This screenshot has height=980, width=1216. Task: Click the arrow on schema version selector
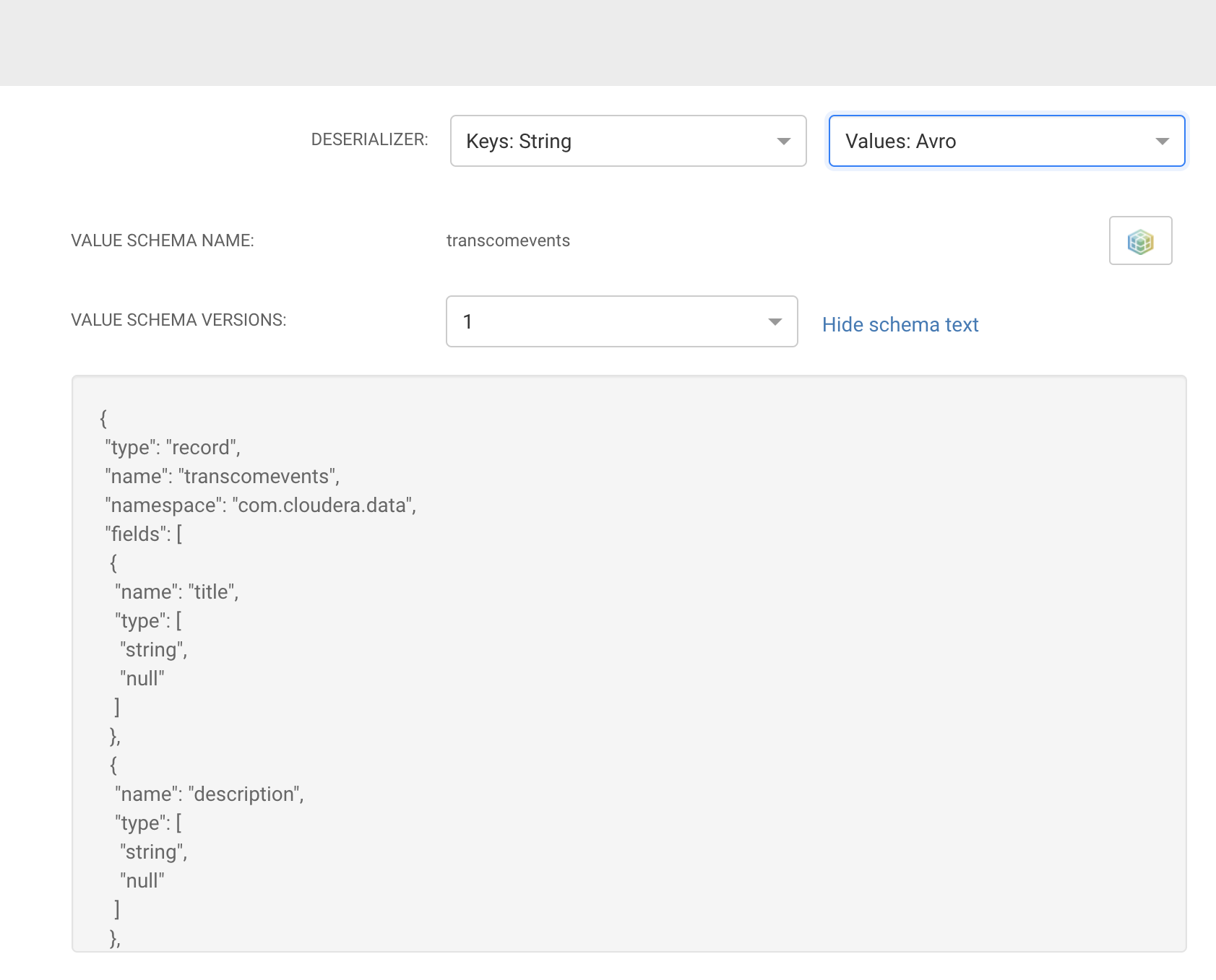point(775,322)
